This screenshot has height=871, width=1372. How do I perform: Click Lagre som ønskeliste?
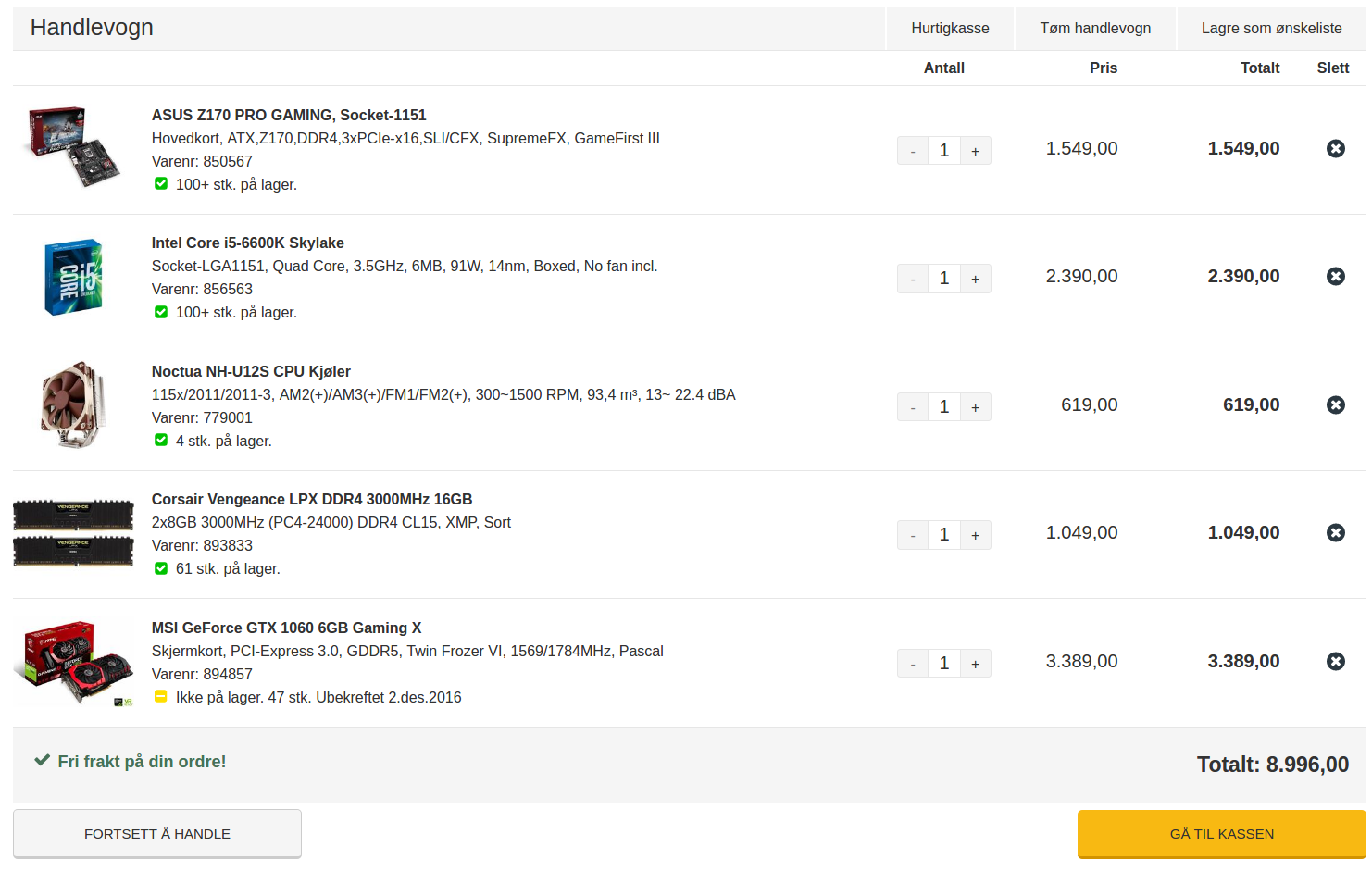1271,29
